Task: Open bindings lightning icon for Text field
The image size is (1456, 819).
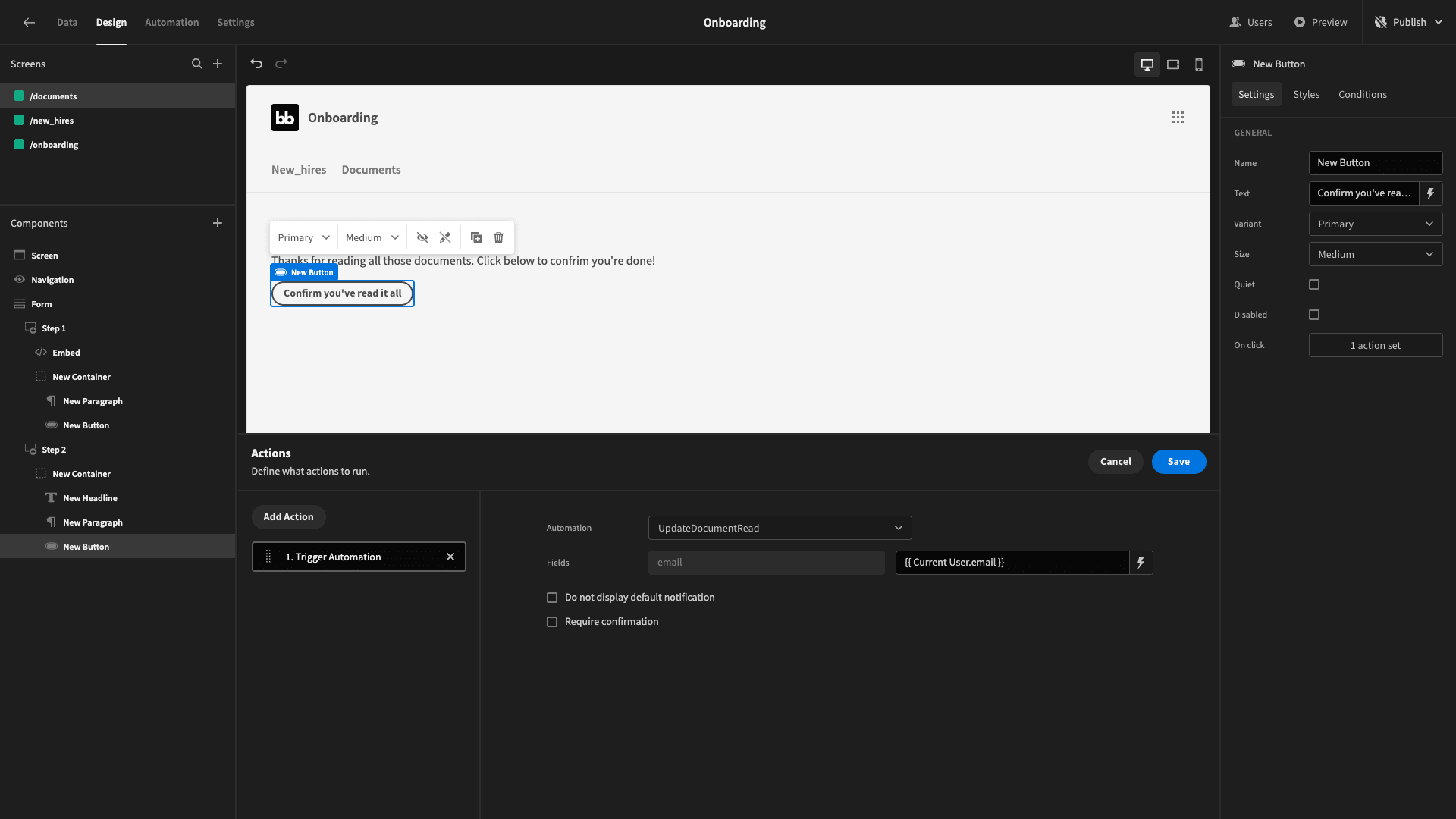Action: pos(1431,193)
